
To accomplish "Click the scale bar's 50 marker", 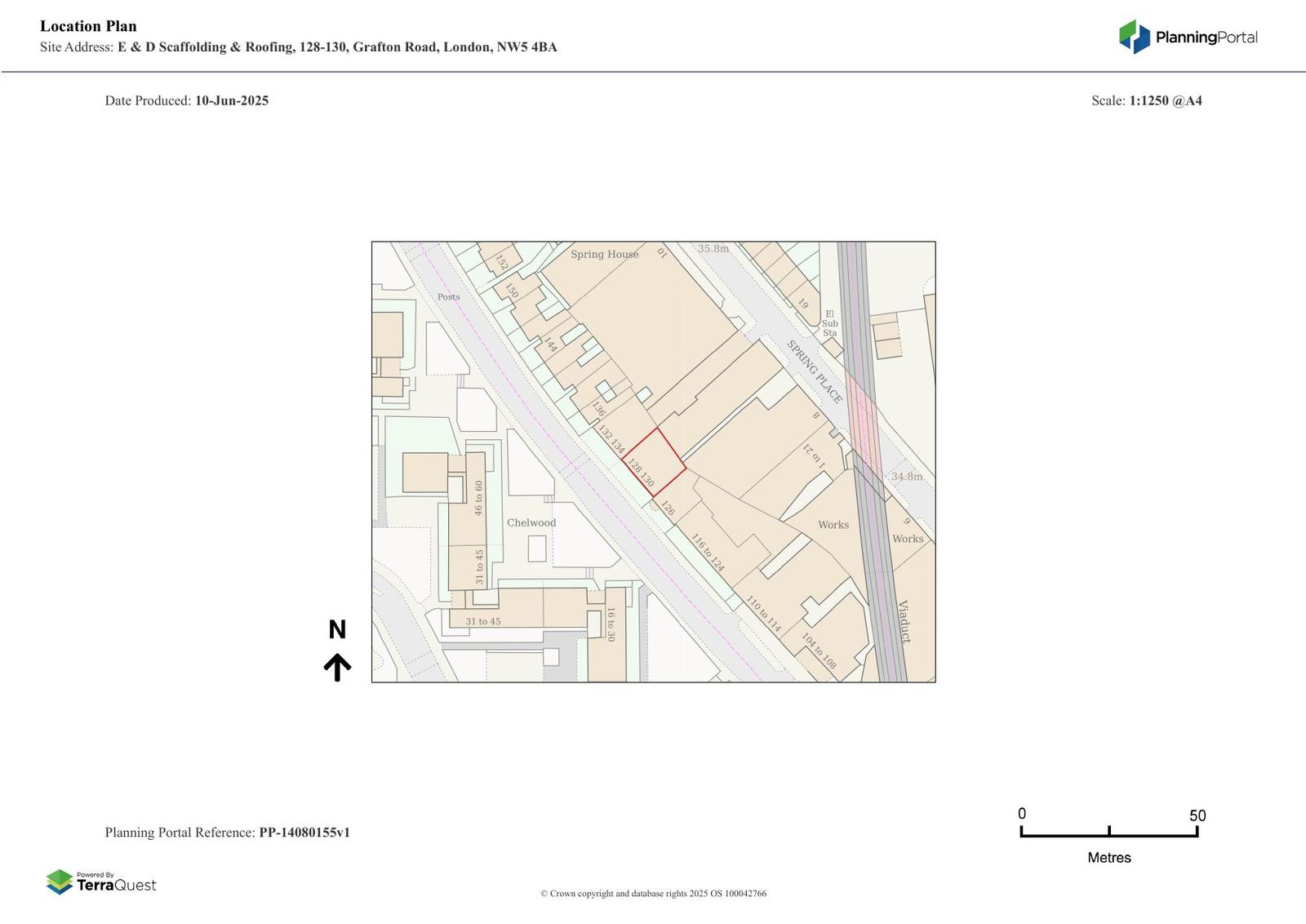I will pos(1197,815).
